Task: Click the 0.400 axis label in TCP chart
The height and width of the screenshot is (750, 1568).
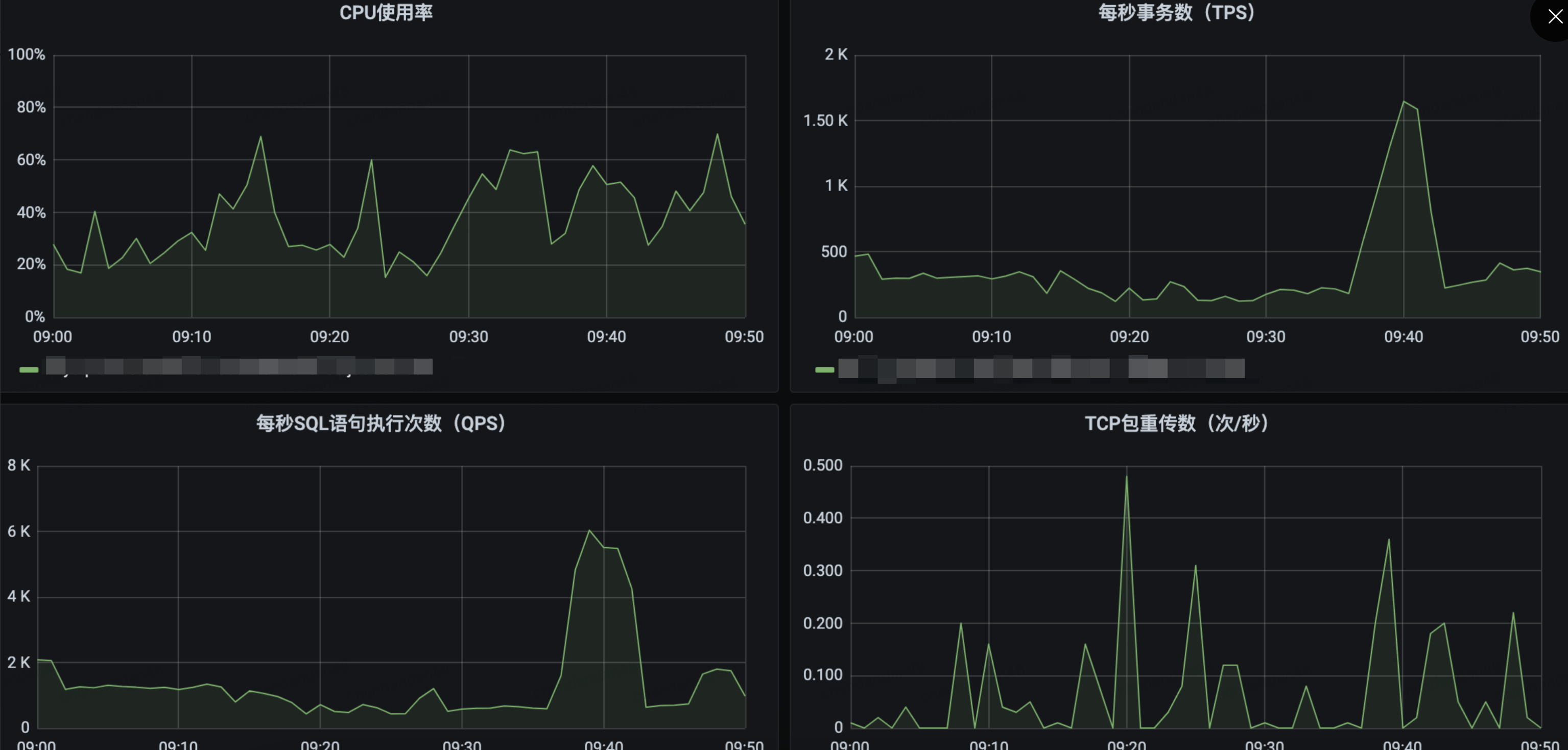Action: tap(823, 518)
